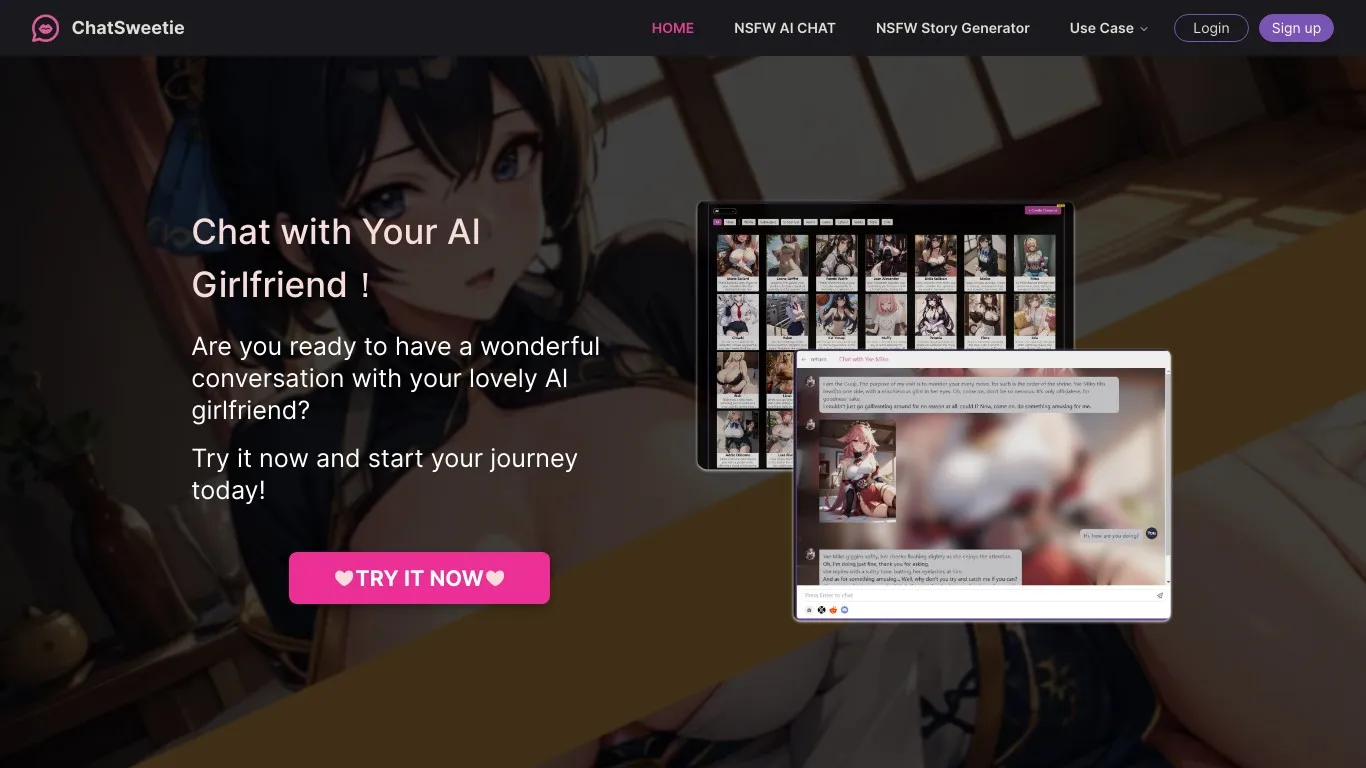
Task: Click the pink TRY IT NOW button
Action: tap(419, 578)
